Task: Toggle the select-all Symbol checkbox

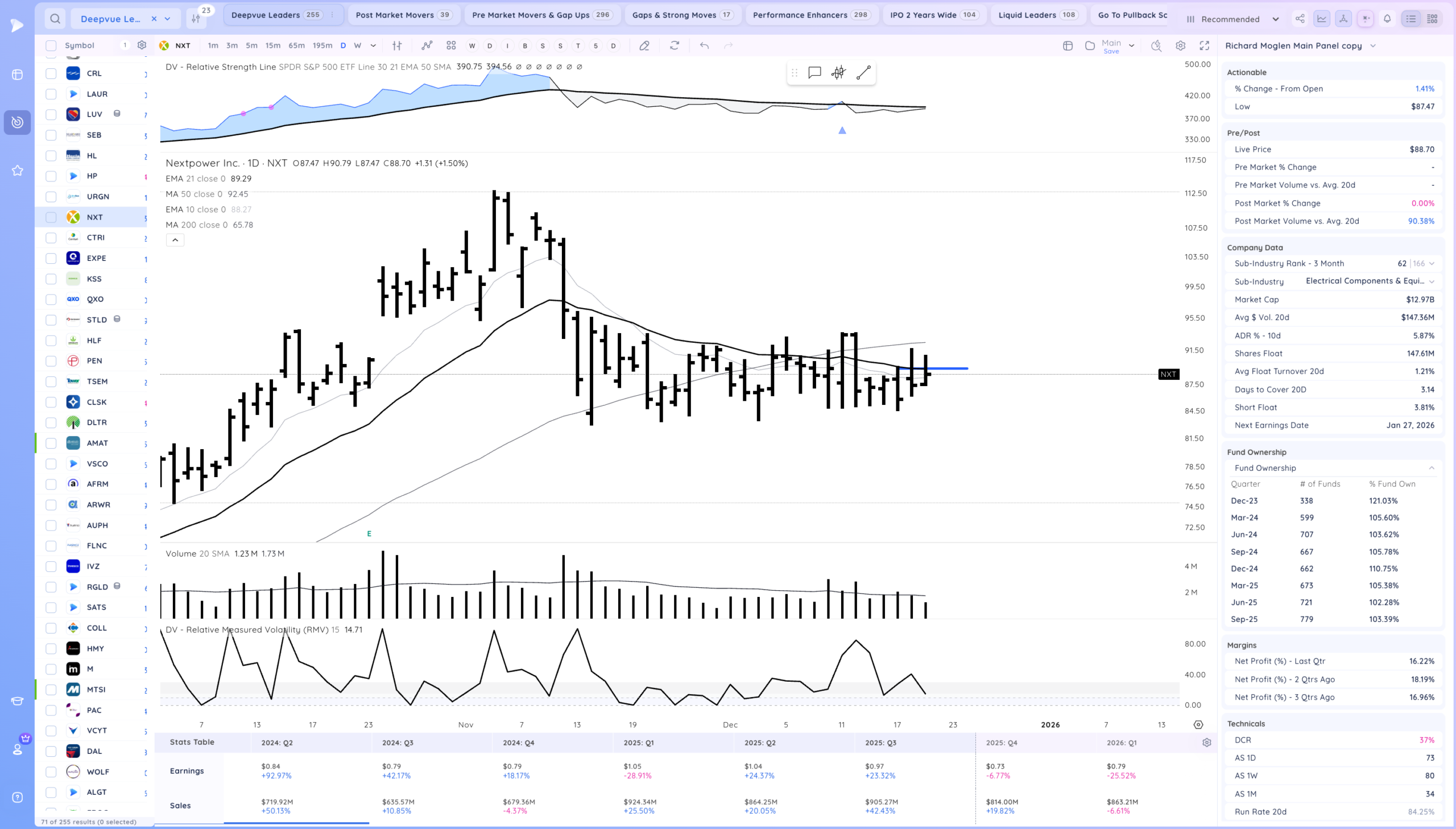Action: click(51, 45)
